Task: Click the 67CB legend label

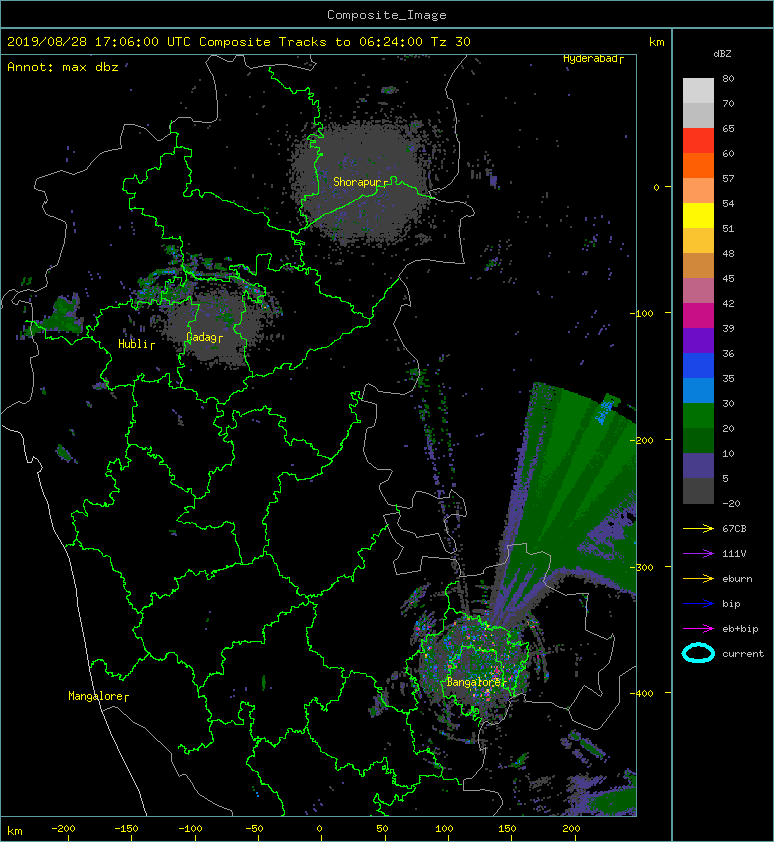Action: pos(734,528)
